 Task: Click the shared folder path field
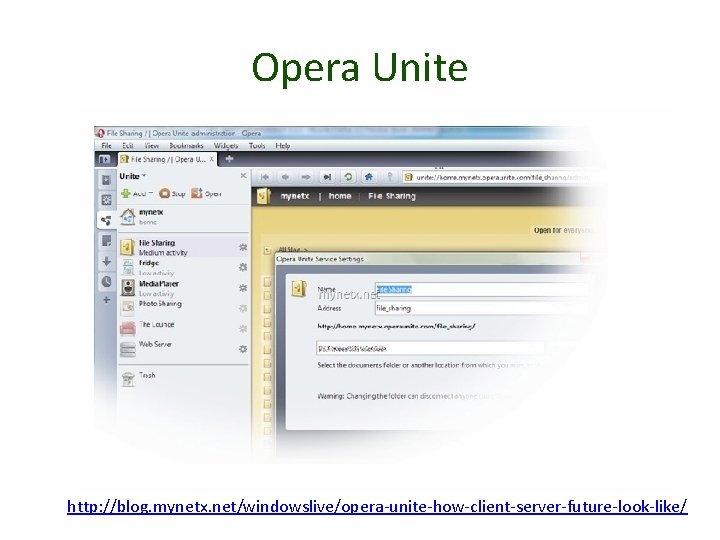430,349
